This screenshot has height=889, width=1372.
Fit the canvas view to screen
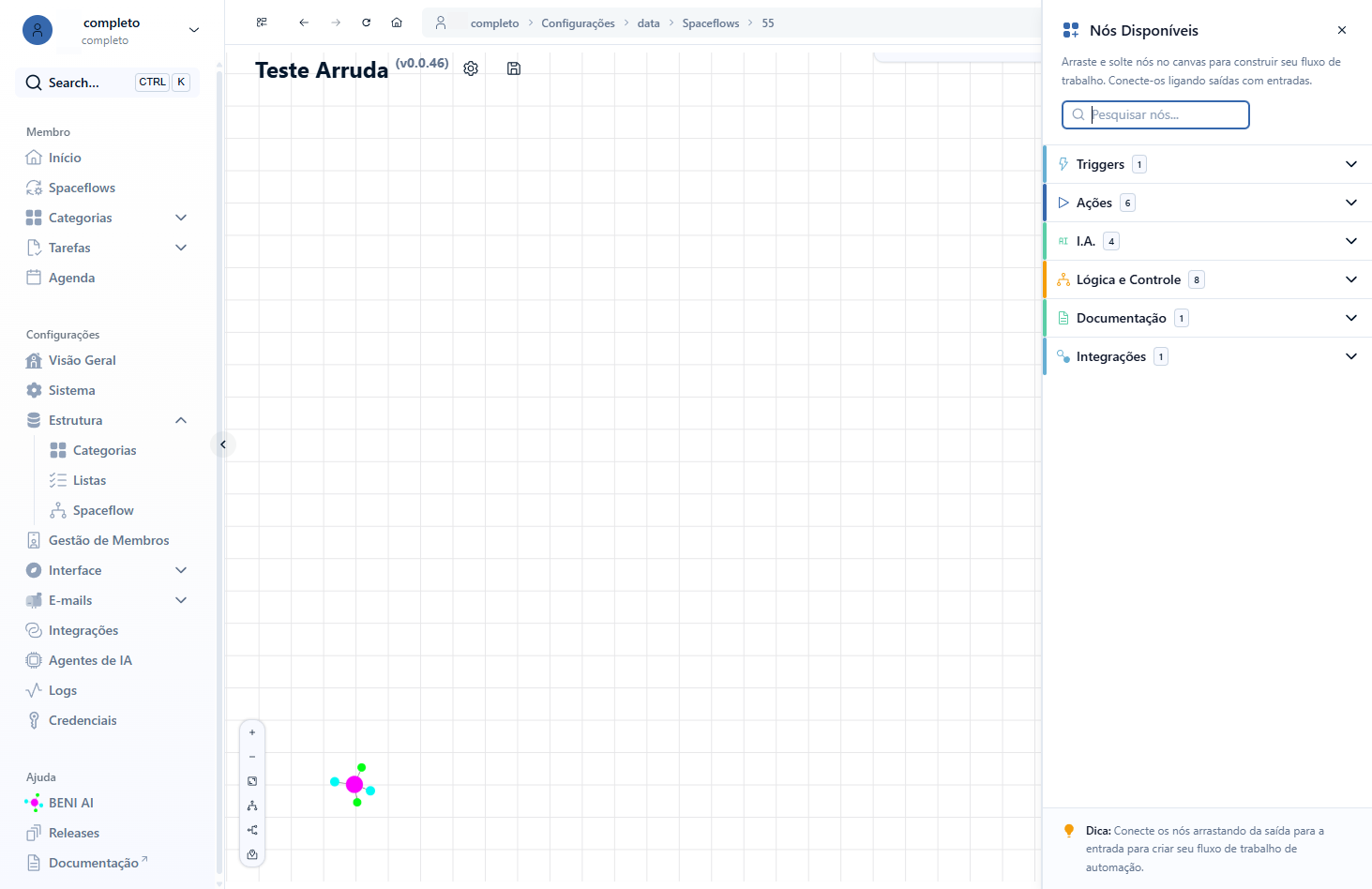[252, 781]
